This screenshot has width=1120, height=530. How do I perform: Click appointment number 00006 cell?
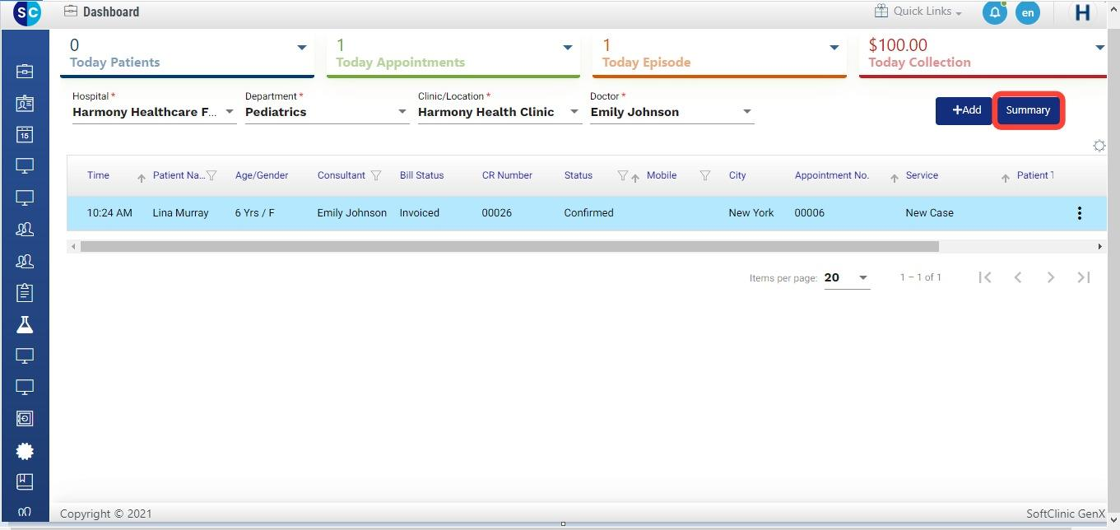(x=809, y=213)
